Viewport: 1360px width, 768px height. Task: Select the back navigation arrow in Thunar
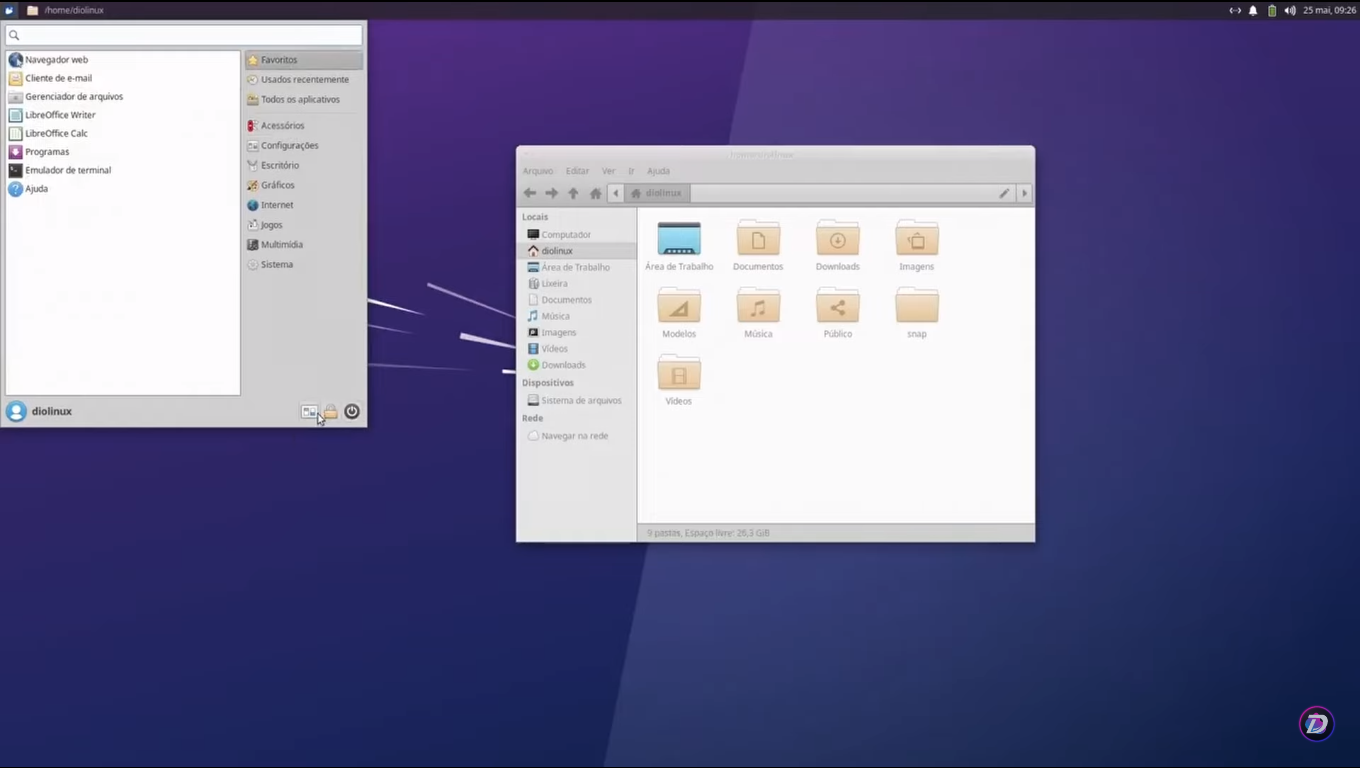[530, 193]
